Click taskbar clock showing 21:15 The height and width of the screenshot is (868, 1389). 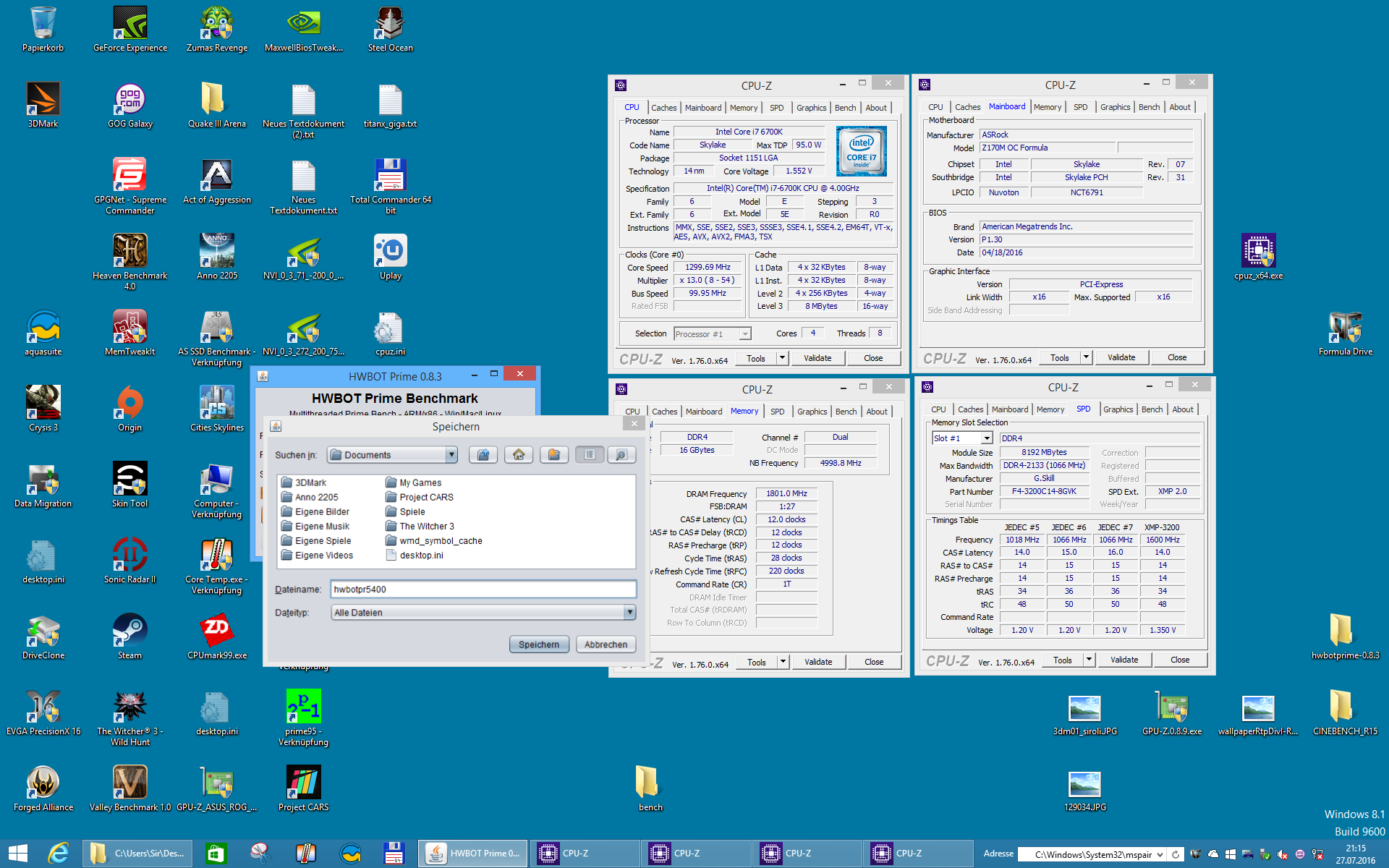1356,854
